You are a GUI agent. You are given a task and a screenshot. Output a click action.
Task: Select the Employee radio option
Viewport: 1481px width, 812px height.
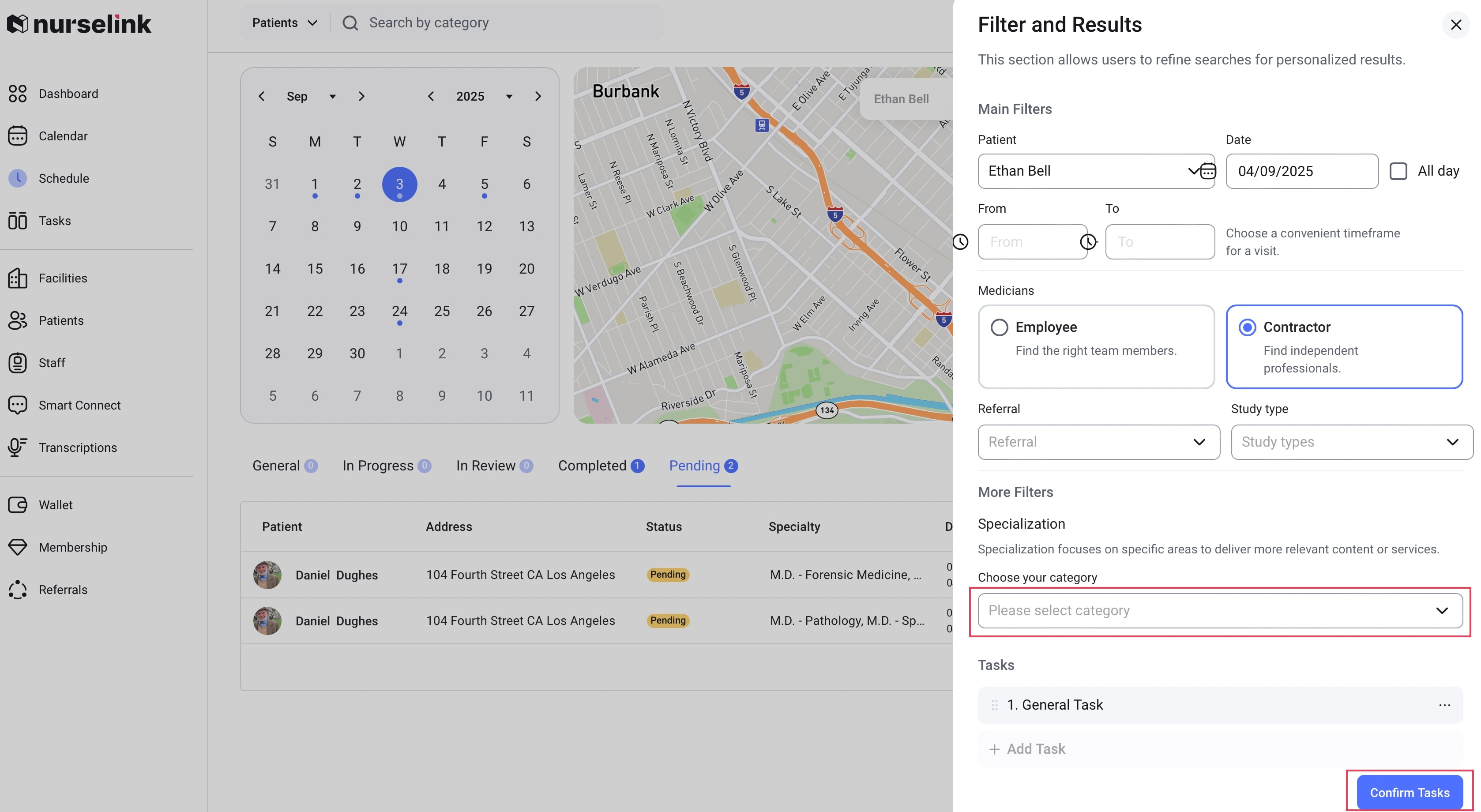tap(999, 327)
